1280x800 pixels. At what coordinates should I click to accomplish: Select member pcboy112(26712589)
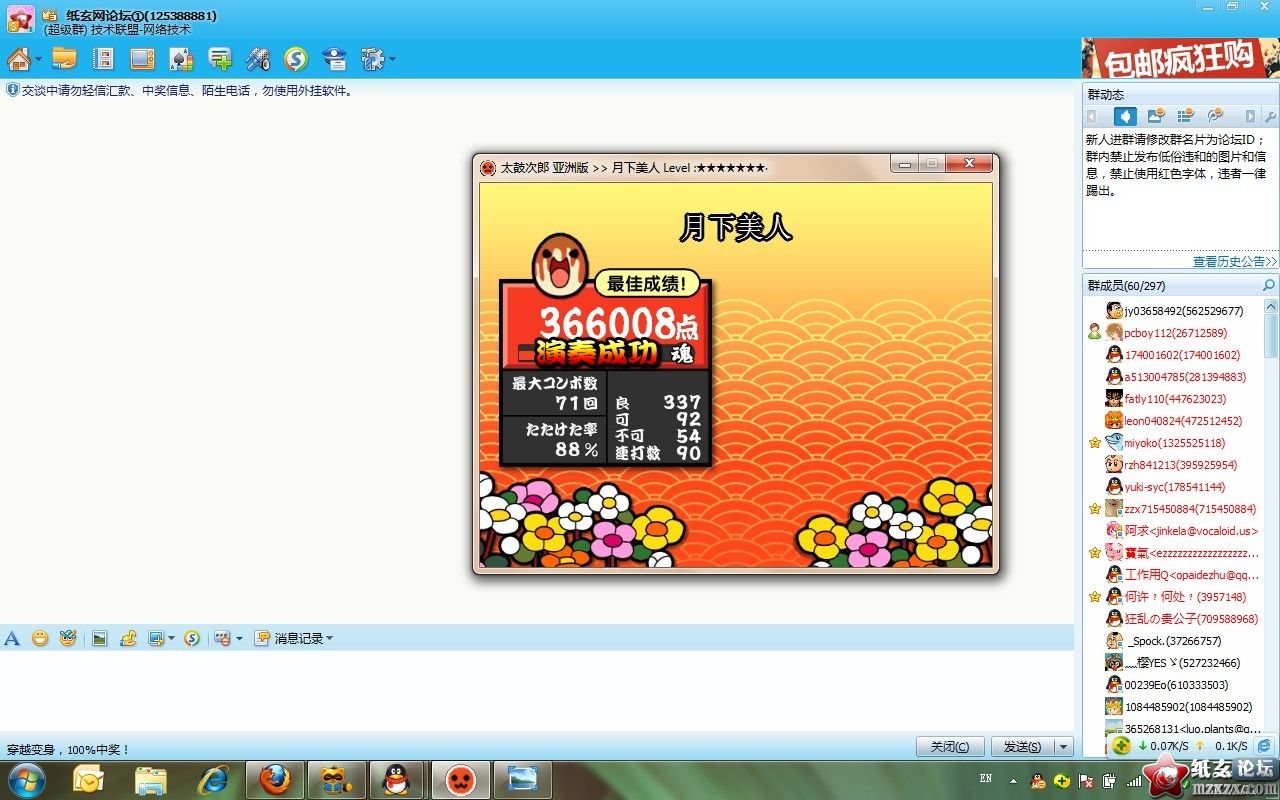coord(1175,333)
